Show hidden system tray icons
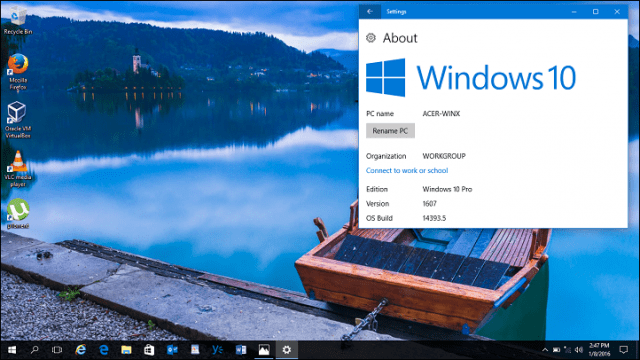Viewport: 640px width, 360px height. point(545,350)
